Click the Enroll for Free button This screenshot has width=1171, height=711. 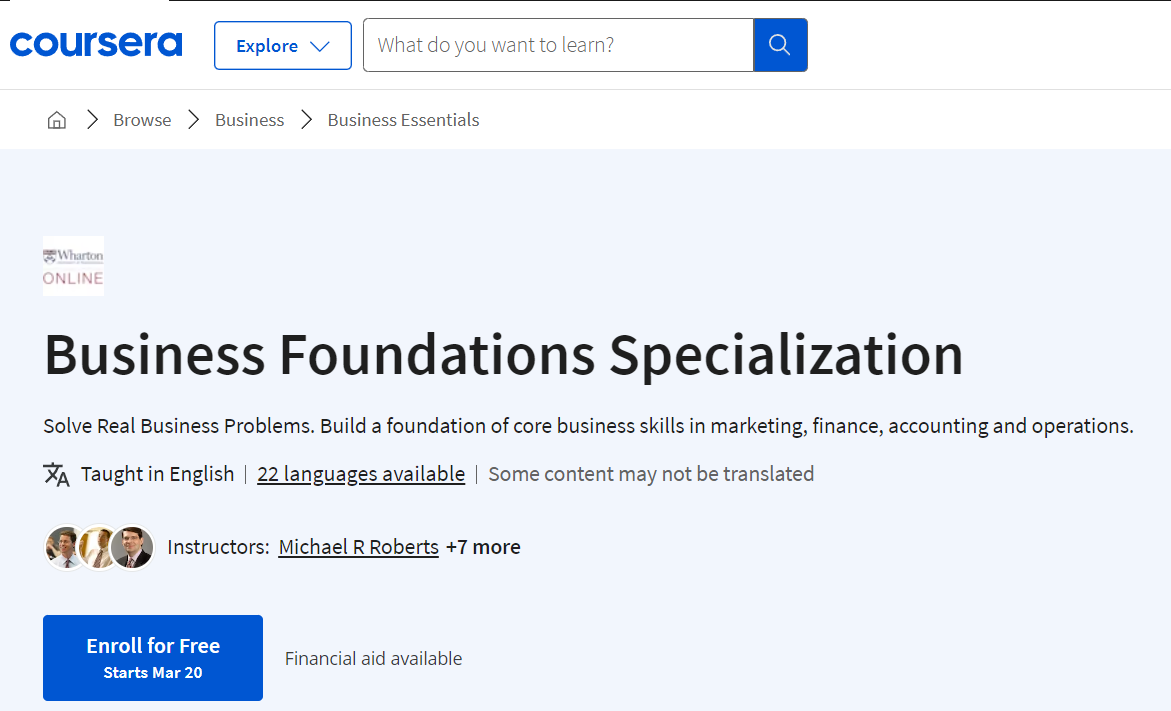point(153,658)
